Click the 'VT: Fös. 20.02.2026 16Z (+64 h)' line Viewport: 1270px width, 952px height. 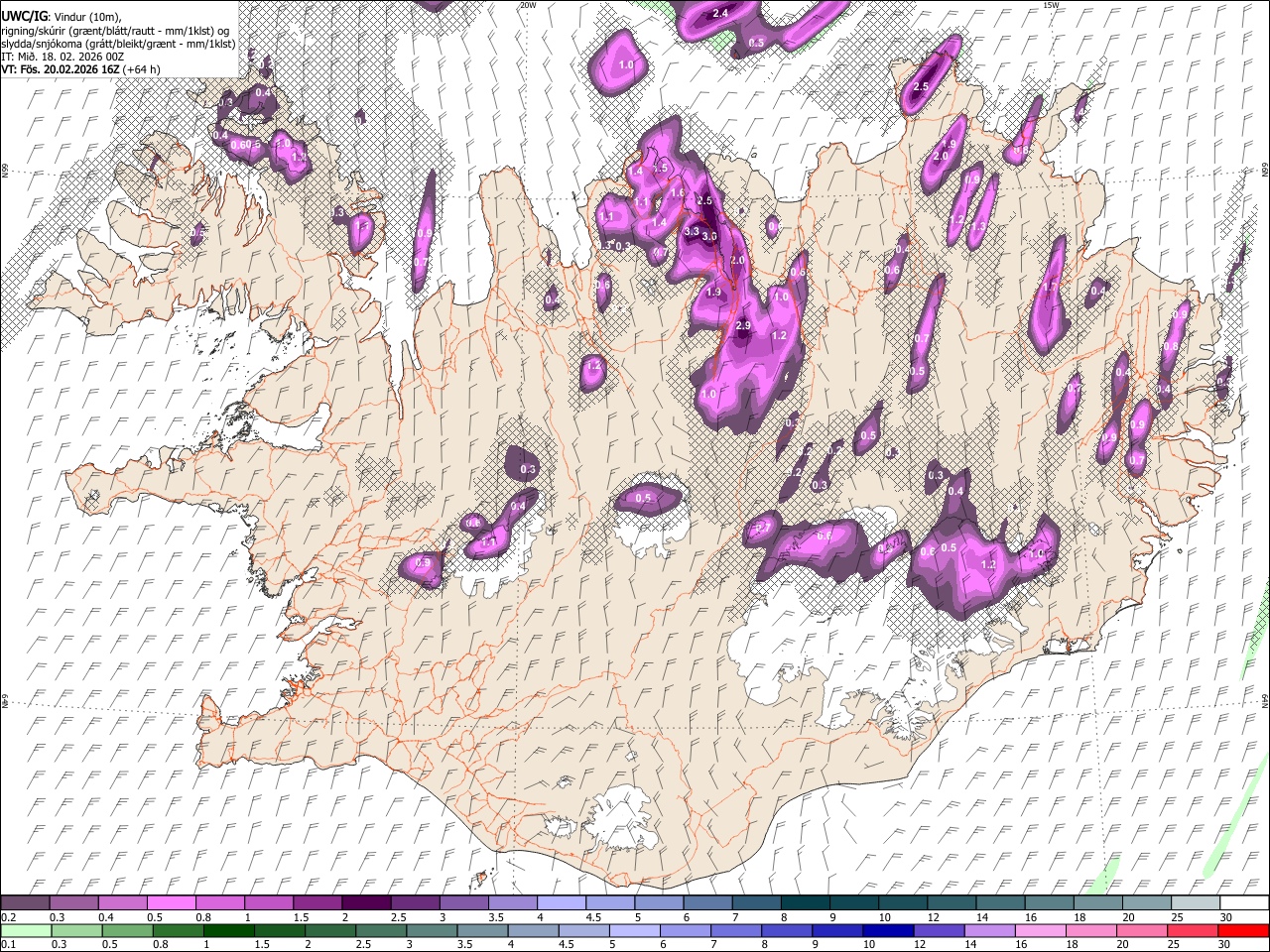click(80, 69)
